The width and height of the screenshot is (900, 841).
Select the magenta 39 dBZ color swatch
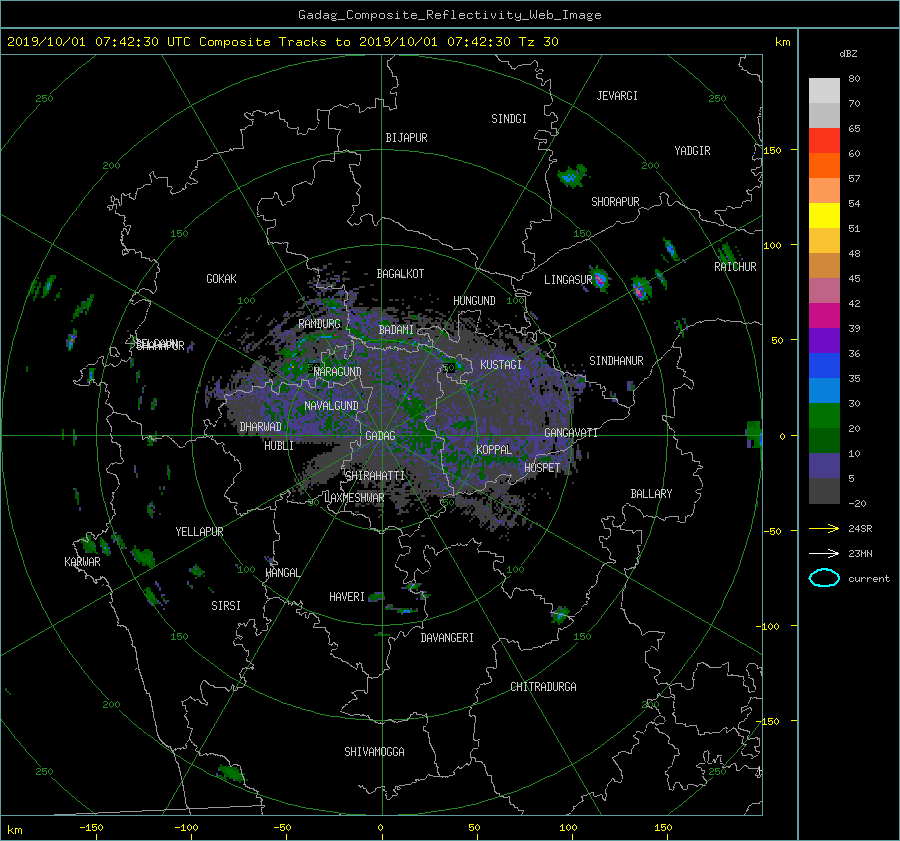[x=824, y=315]
